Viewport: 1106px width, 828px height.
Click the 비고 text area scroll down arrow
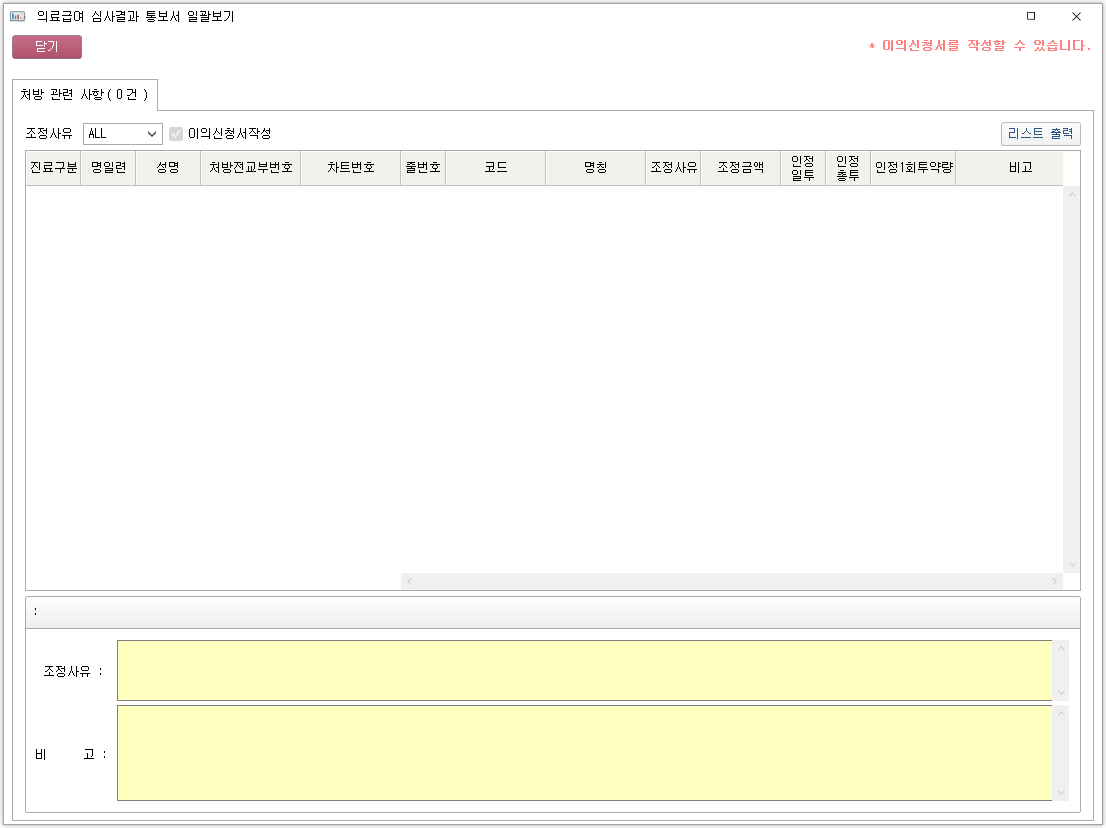pyautogui.click(x=1061, y=792)
